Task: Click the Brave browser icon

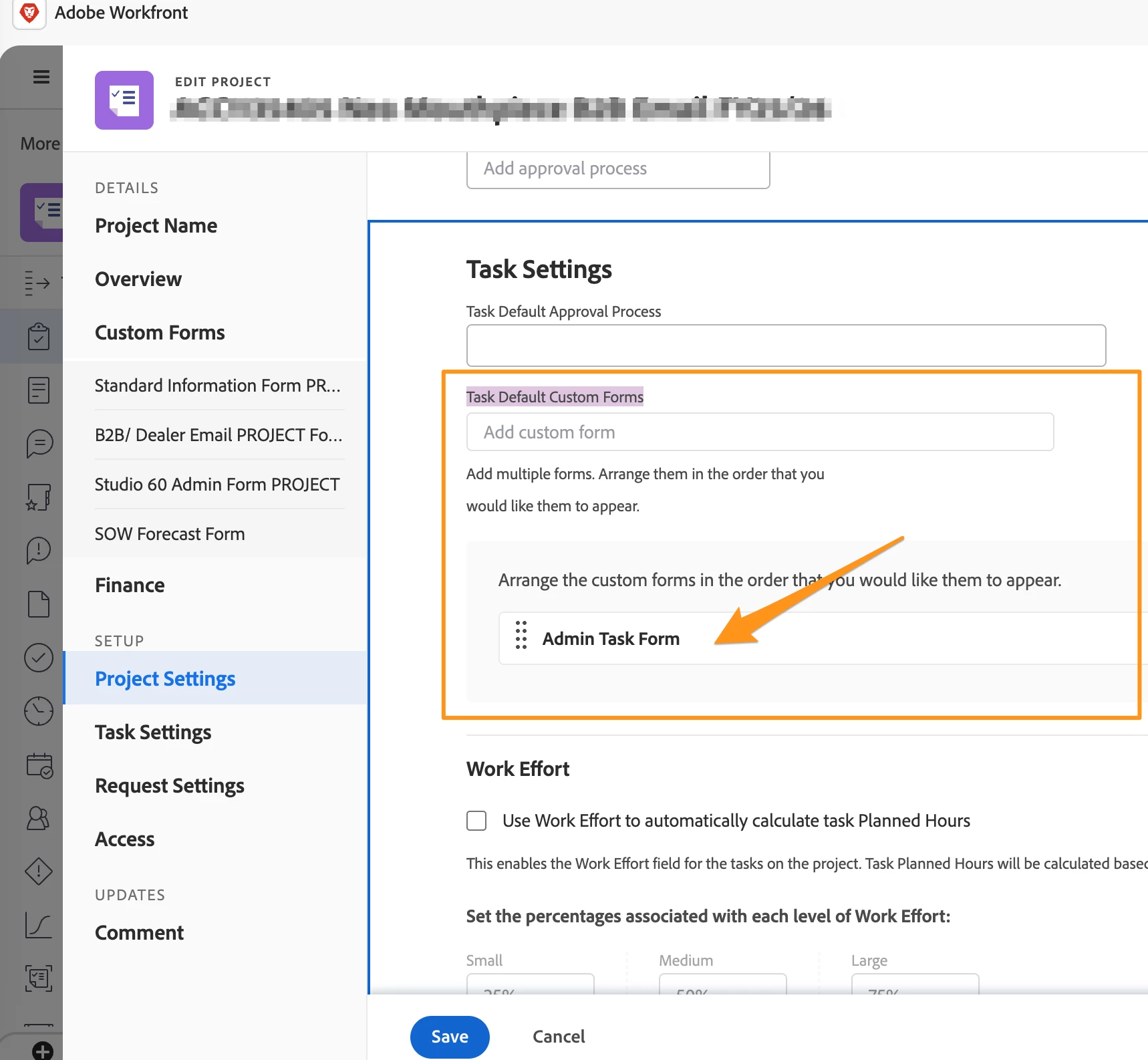Action: pyautogui.click(x=29, y=13)
